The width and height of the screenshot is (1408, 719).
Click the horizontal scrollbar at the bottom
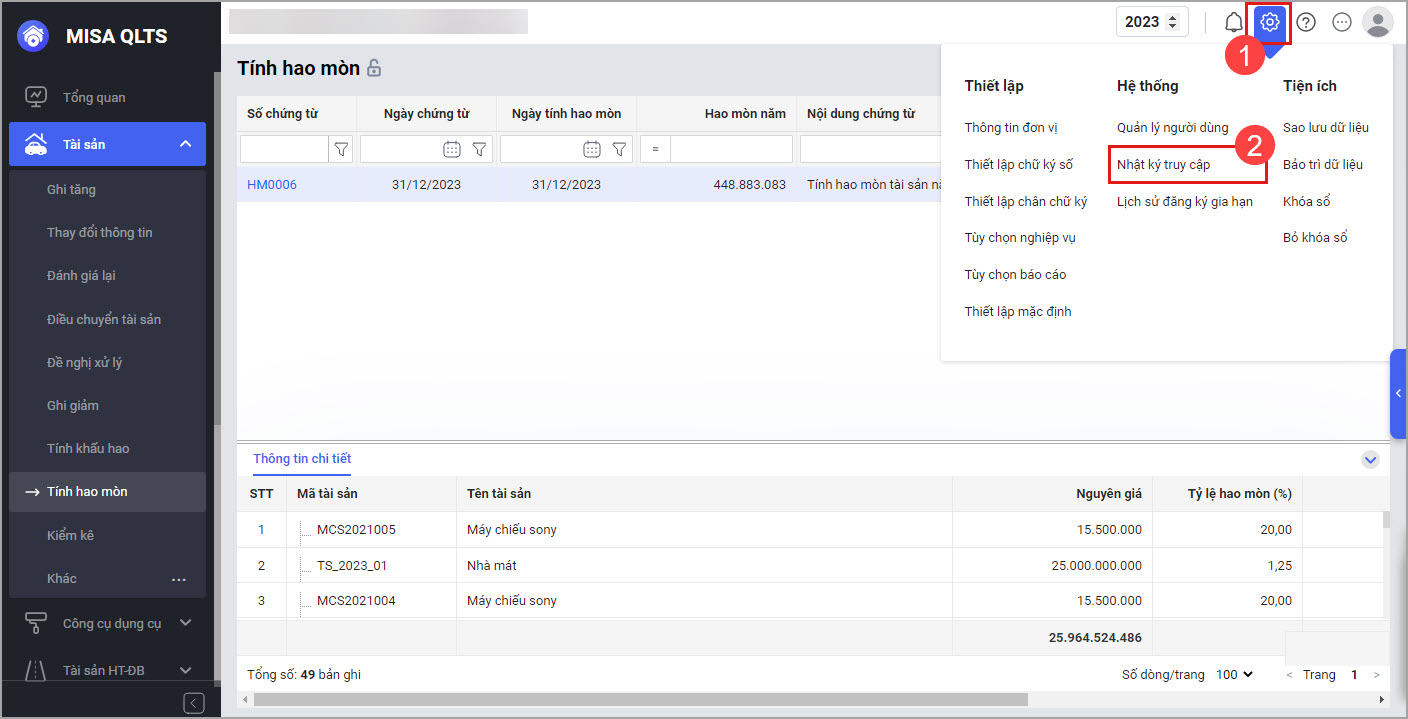click(640, 700)
